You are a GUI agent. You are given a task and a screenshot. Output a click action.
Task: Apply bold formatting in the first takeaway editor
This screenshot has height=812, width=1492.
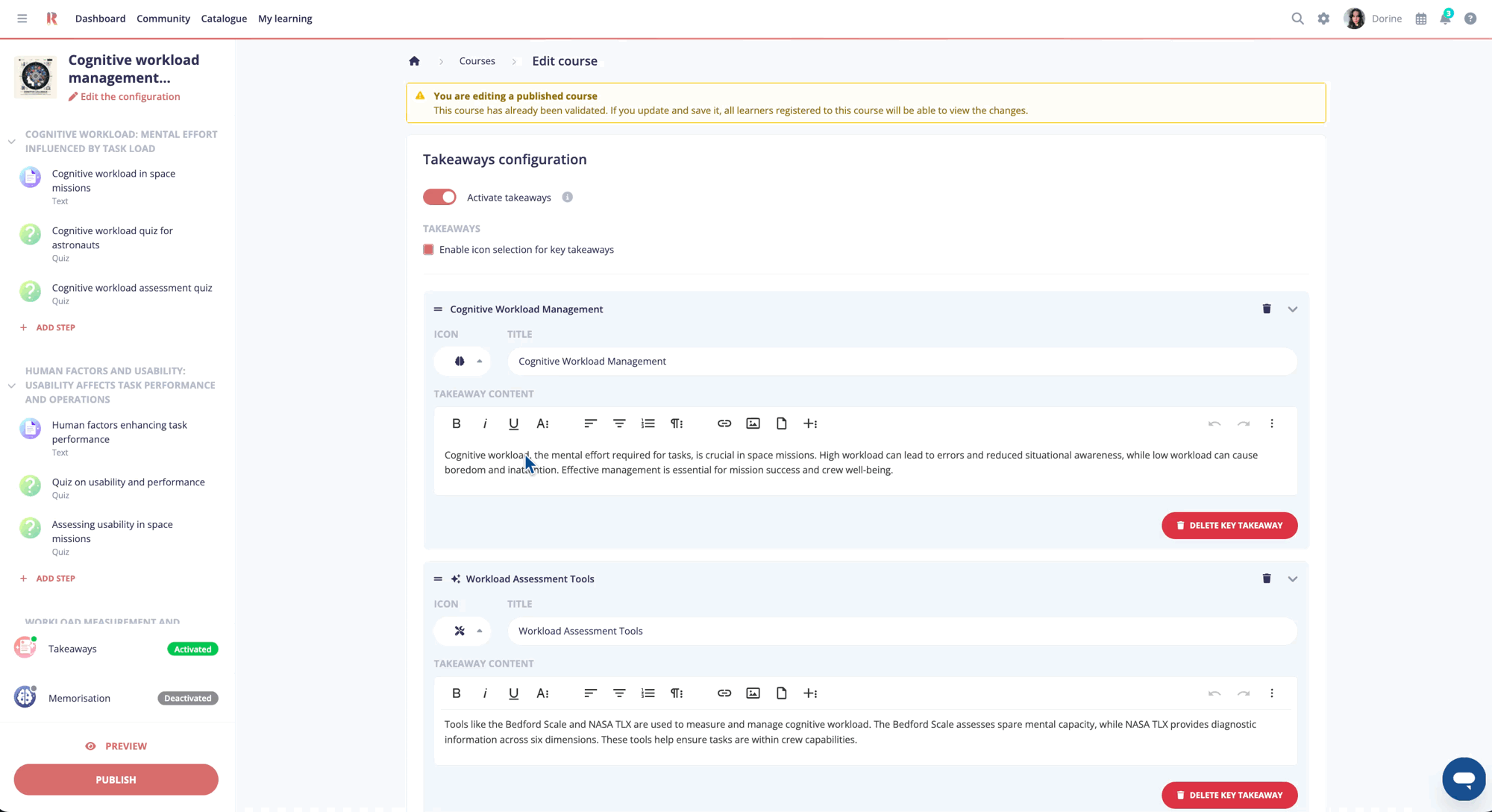pyautogui.click(x=456, y=423)
